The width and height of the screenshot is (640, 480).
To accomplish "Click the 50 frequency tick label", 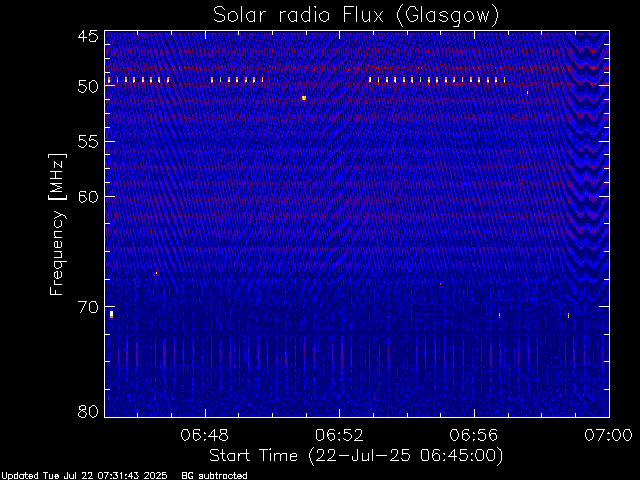I will click(88, 86).
